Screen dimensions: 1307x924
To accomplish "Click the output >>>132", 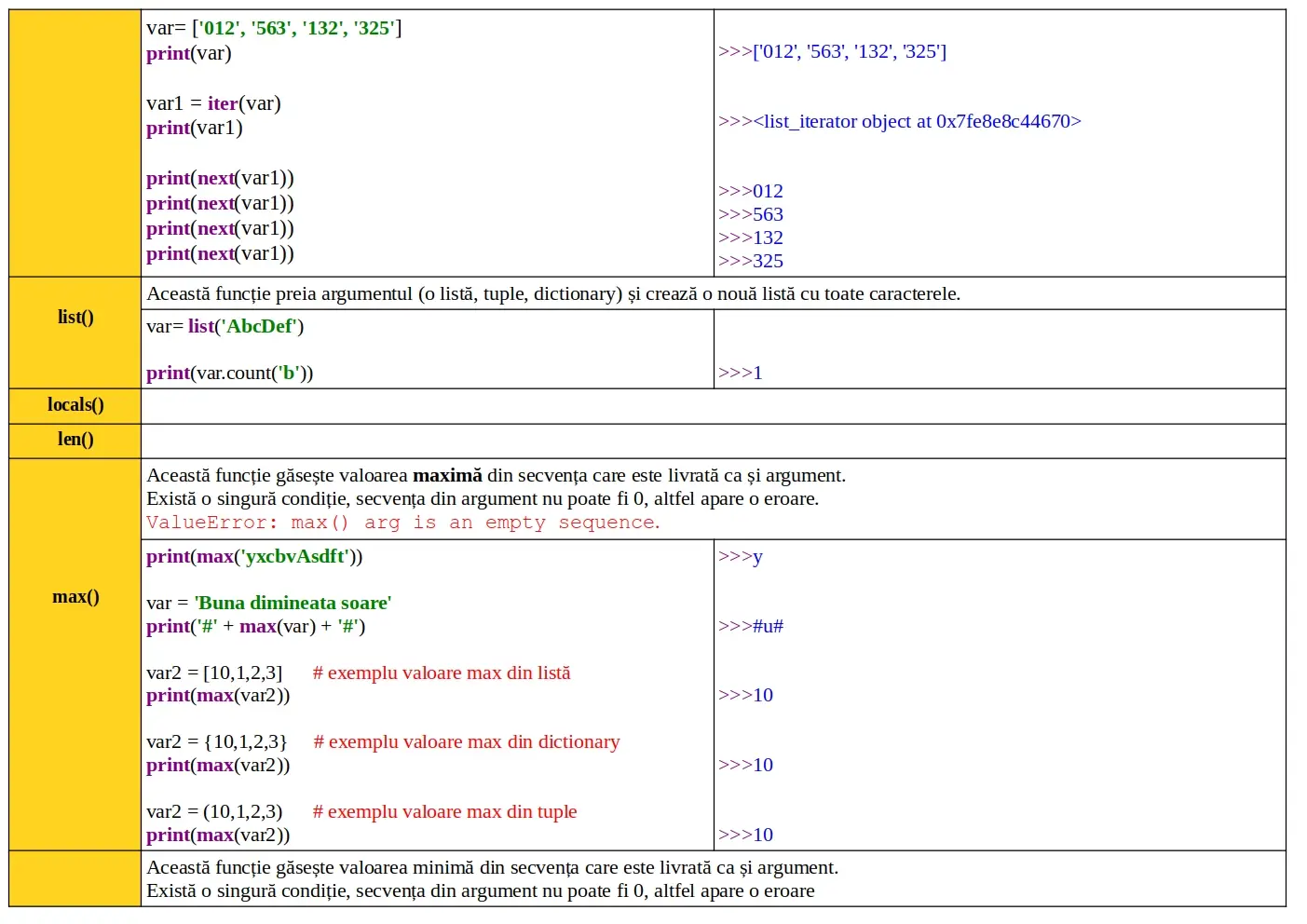I will [750, 238].
